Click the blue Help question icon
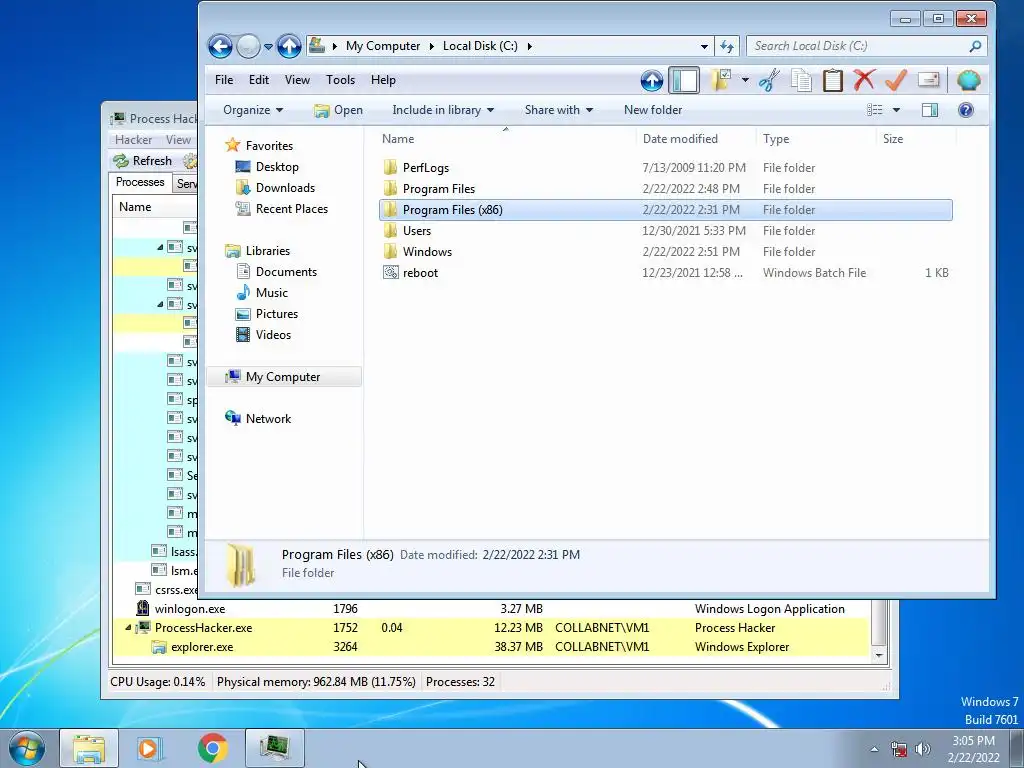The image size is (1024, 768). (966, 110)
